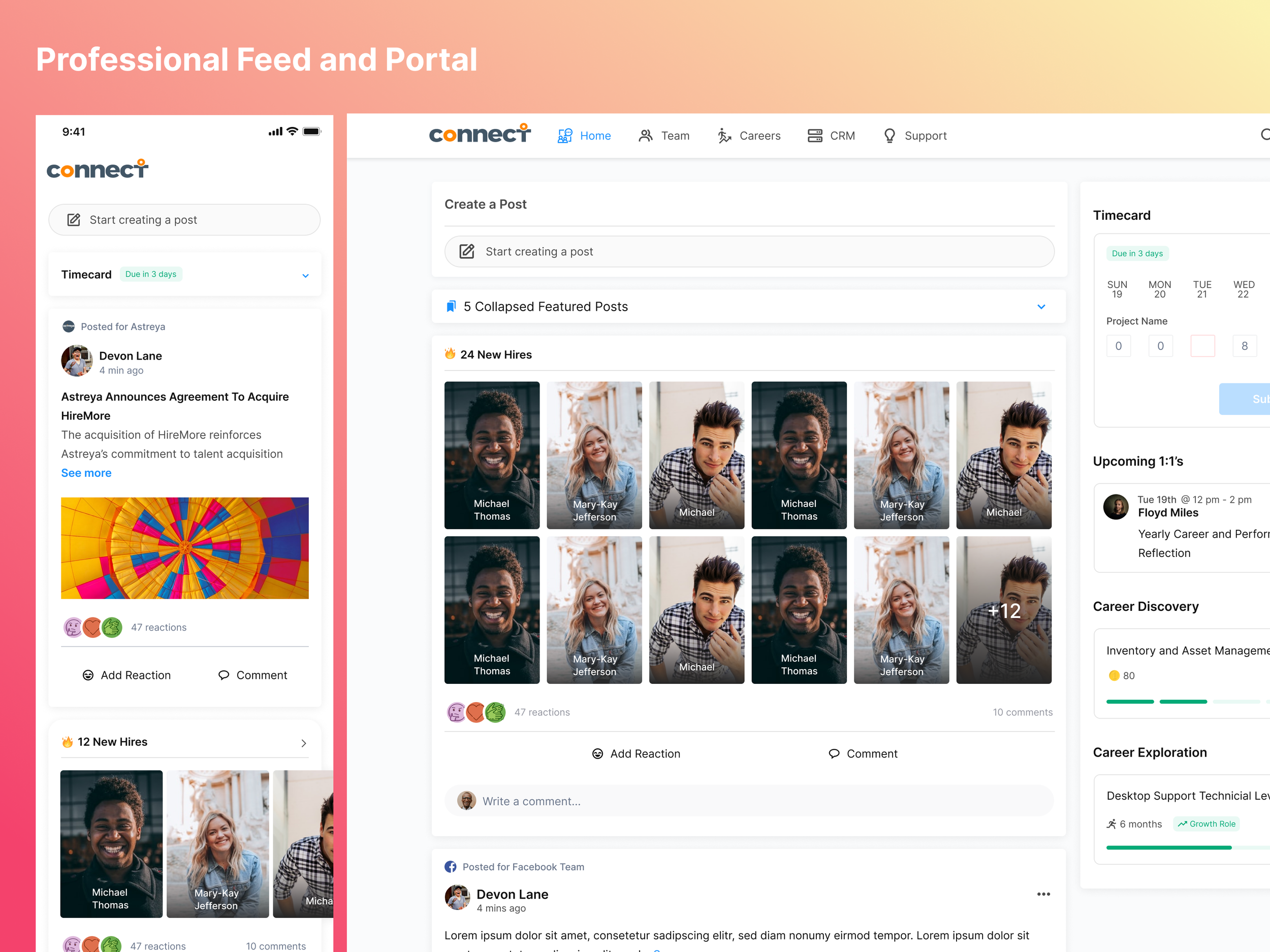Click See more on the Astreya post
Image resolution: width=1270 pixels, height=952 pixels.
(x=86, y=473)
